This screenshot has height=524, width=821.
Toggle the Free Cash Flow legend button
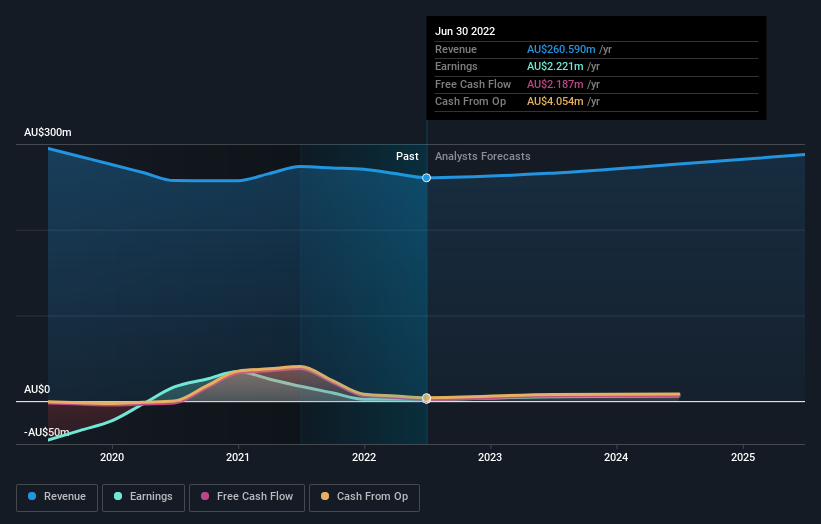[x=247, y=497]
